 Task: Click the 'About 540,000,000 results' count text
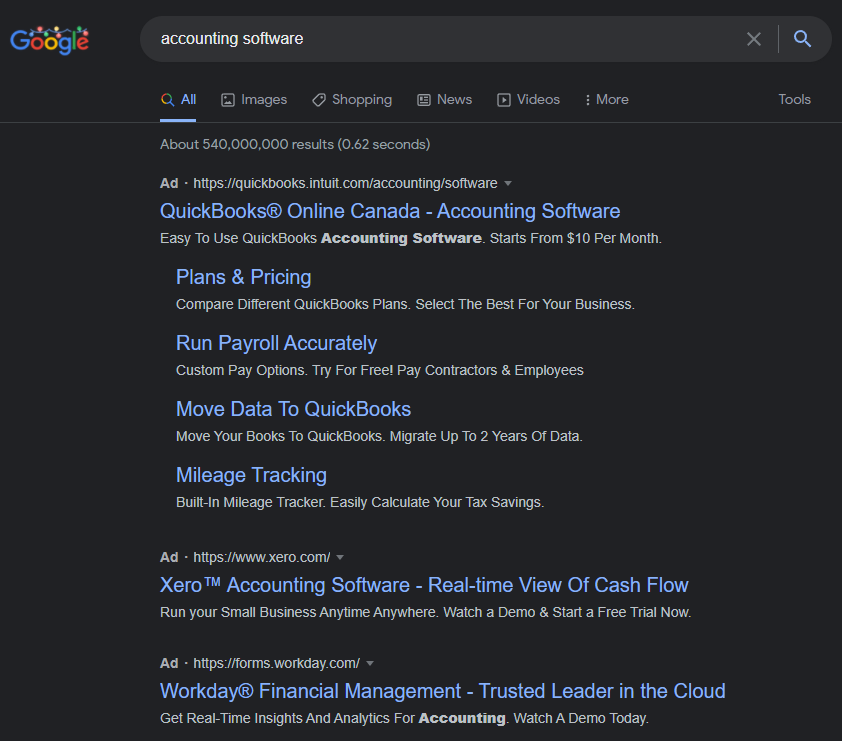(295, 144)
